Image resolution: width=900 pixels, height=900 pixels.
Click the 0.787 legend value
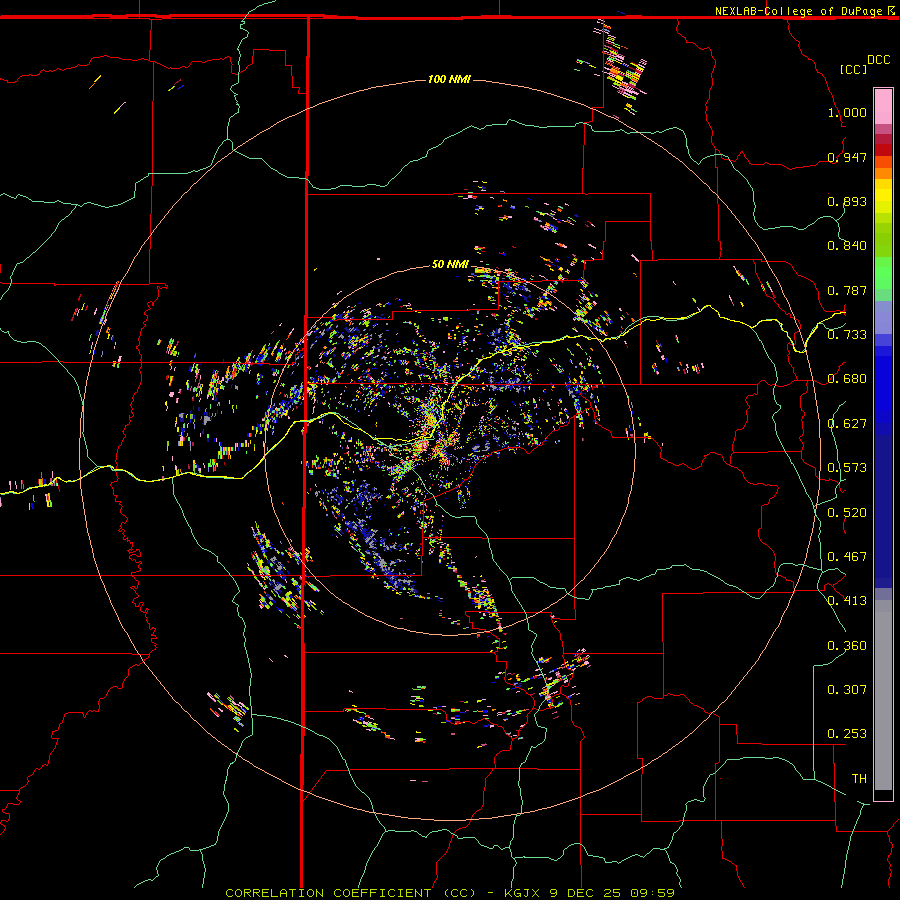click(x=847, y=290)
